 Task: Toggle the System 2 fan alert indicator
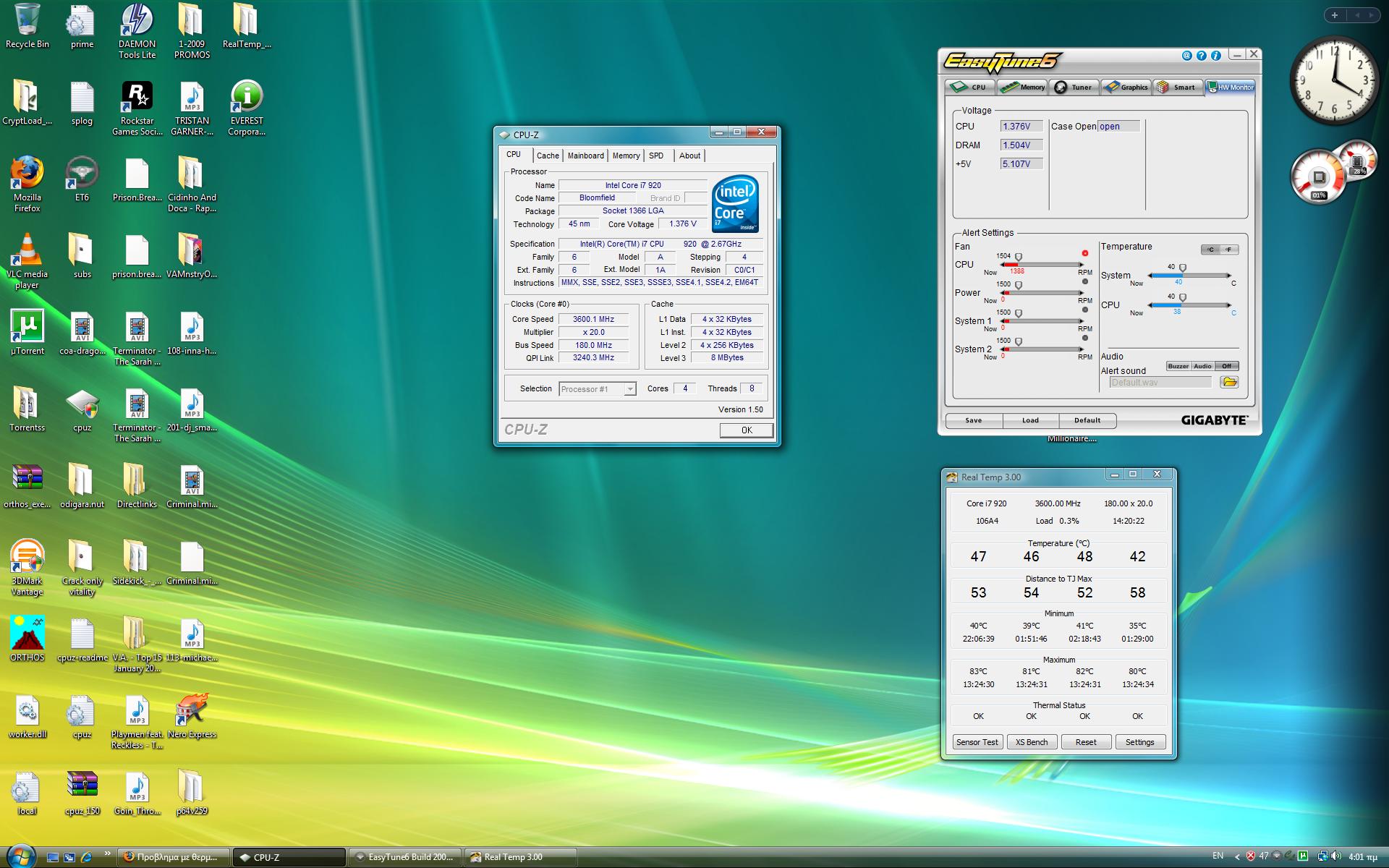tap(1084, 338)
